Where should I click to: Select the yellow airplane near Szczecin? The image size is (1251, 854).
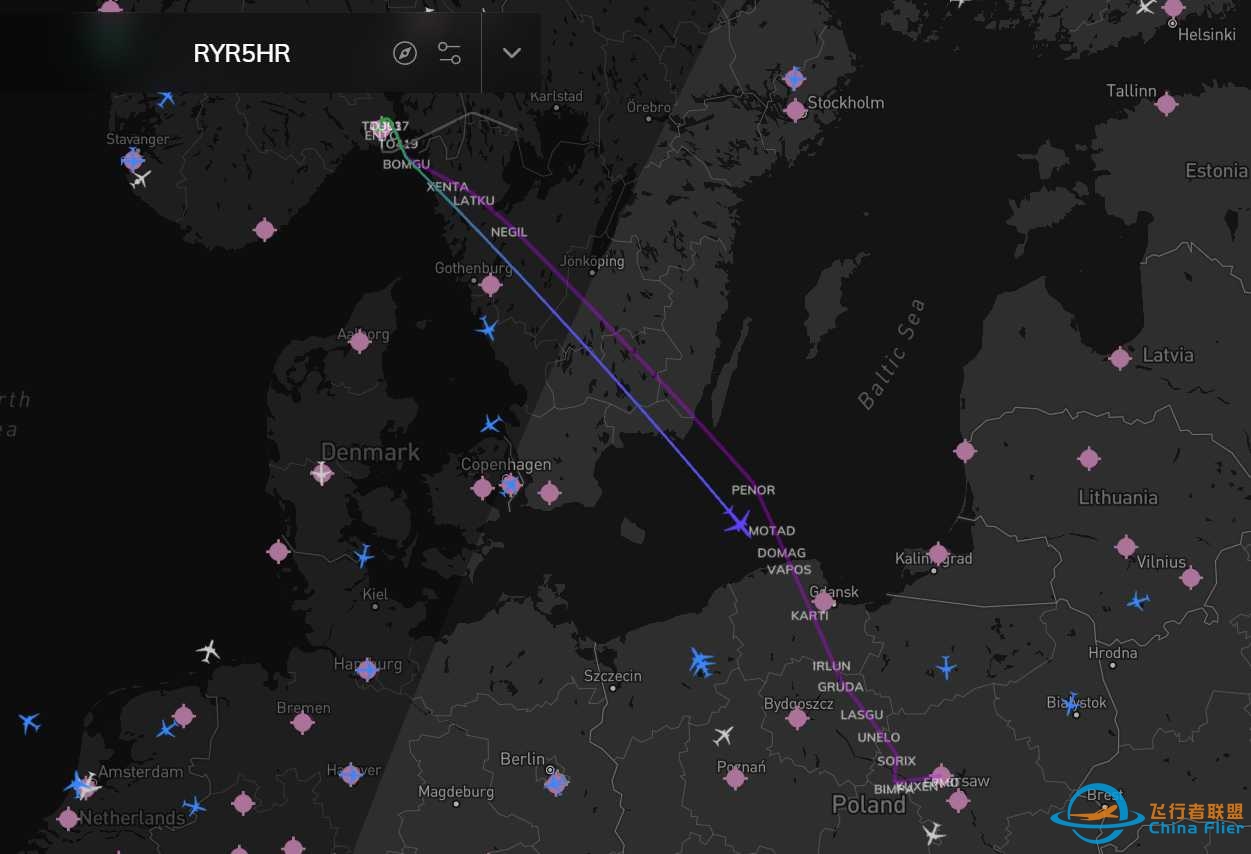pos(699,661)
